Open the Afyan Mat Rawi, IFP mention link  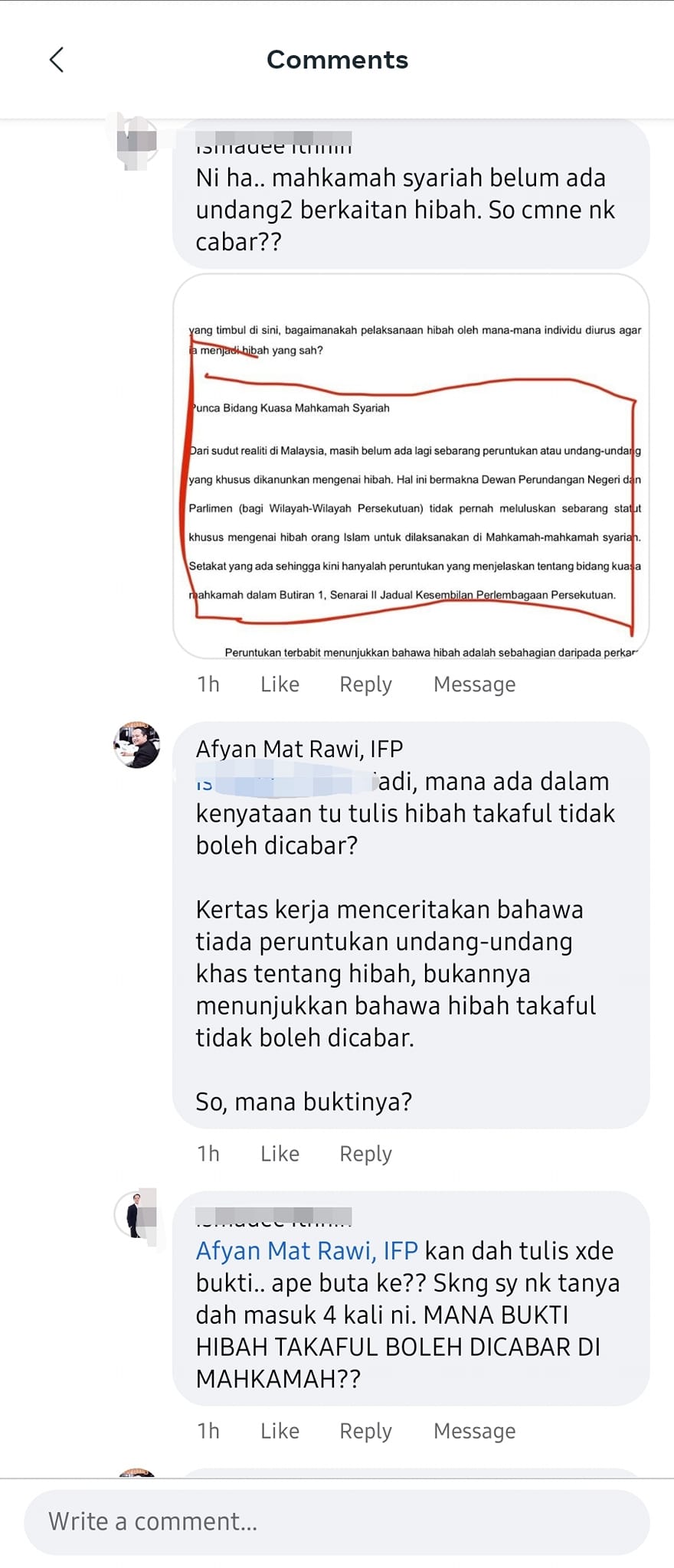(x=307, y=1250)
